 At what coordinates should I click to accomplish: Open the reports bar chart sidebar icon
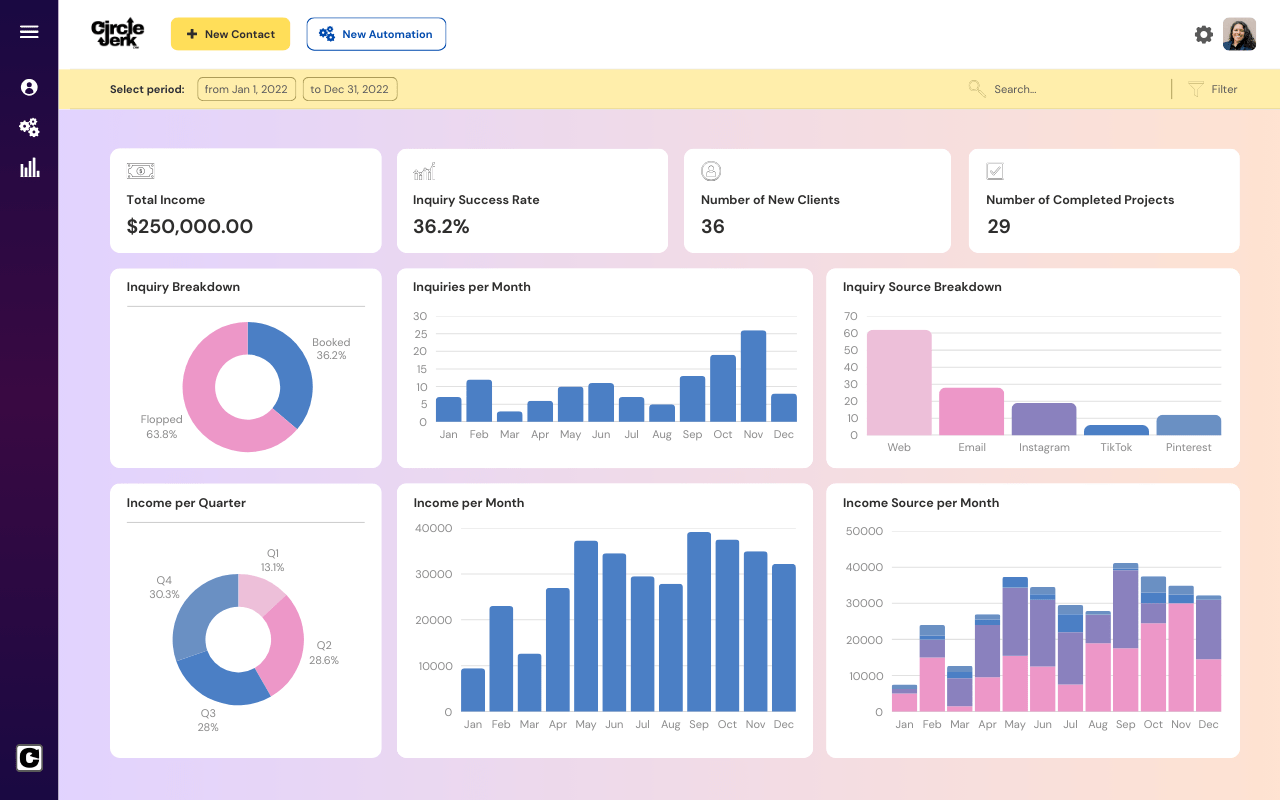(29, 167)
